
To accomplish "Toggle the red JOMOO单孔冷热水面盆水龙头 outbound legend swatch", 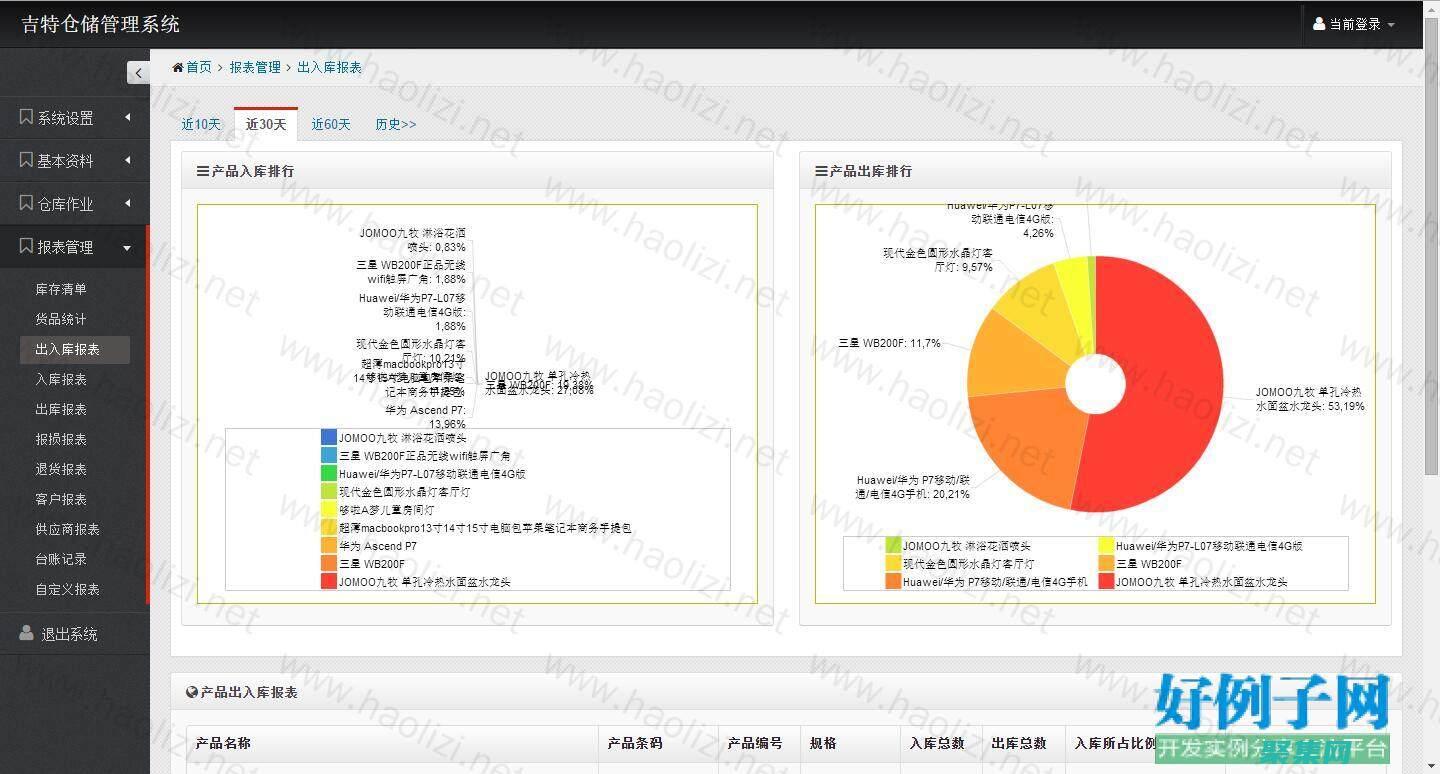I will (1106, 581).
